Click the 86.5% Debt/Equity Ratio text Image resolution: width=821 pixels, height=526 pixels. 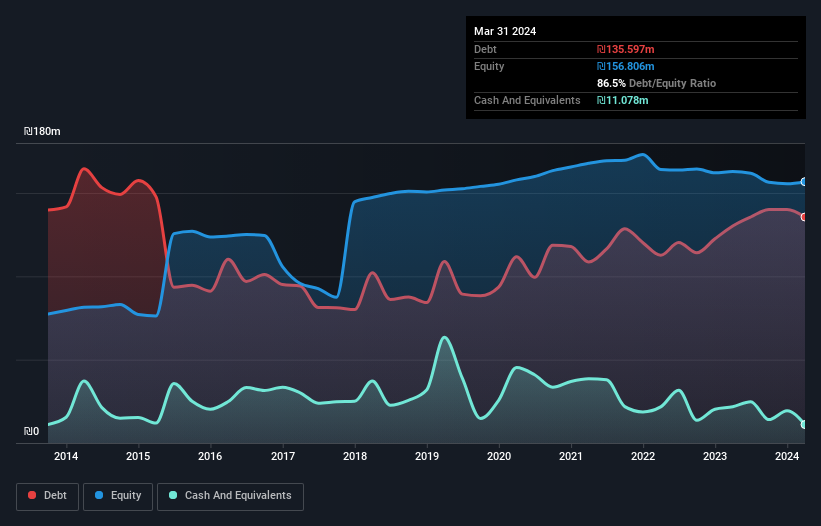pos(656,83)
